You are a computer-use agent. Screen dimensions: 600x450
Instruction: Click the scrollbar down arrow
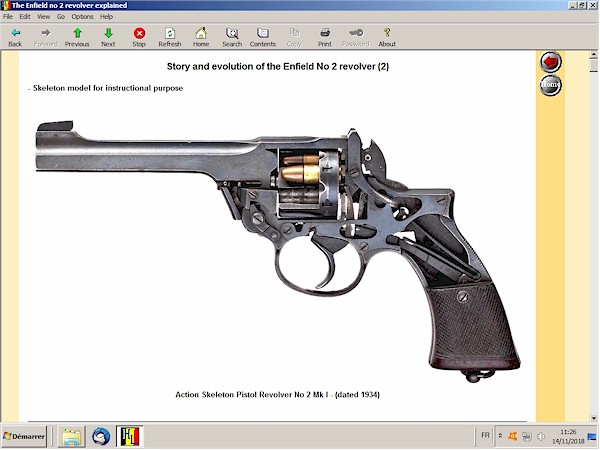click(x=594, y=418)
